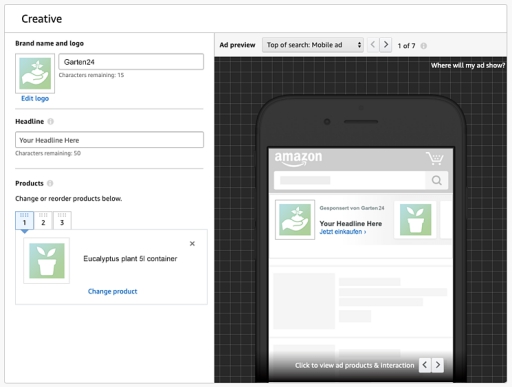Click the Products info icon
The image size is (512, 388).
pyautogui.click(x=50, y=183)
